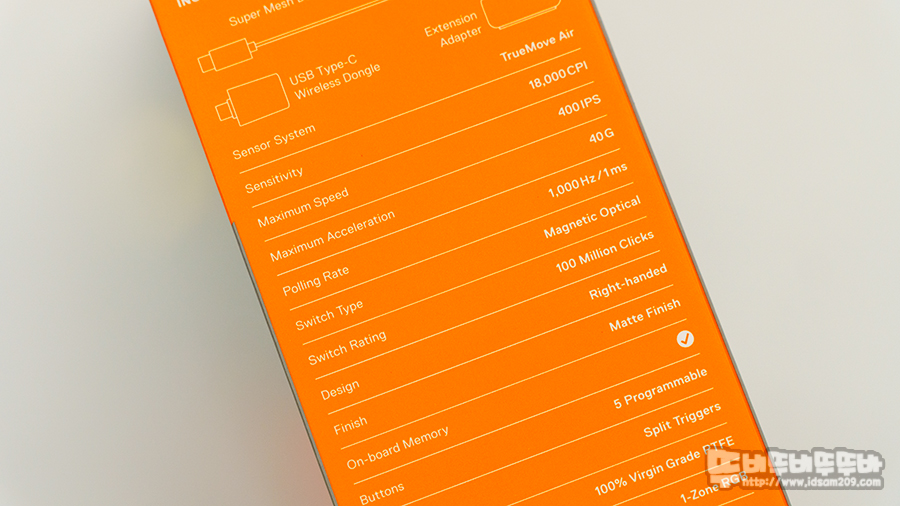Click the '100 Million Clicks' value
Screen dimensions: 900x506
(604, 251)
